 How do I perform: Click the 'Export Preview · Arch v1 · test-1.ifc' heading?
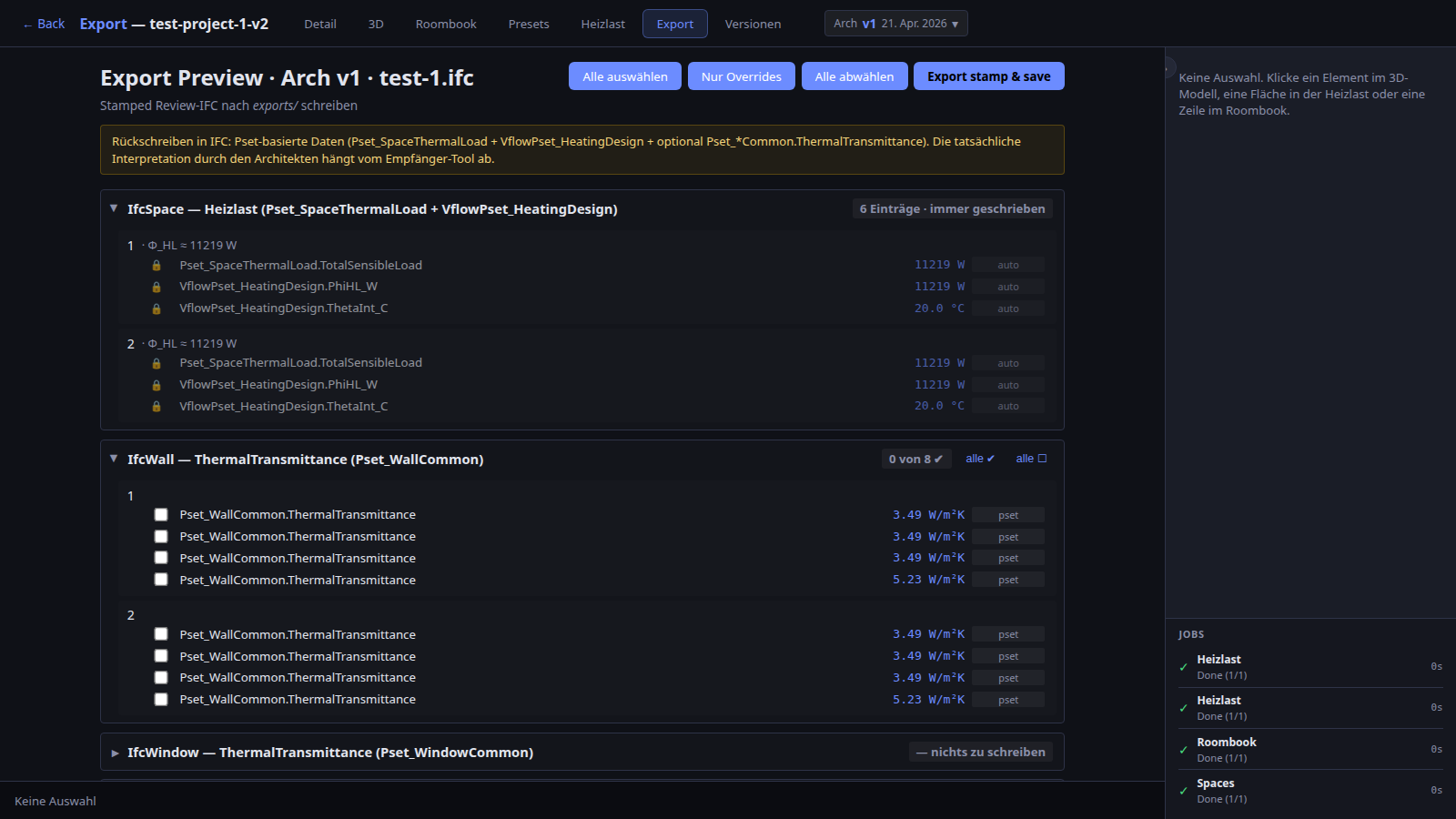click(287, 77)
